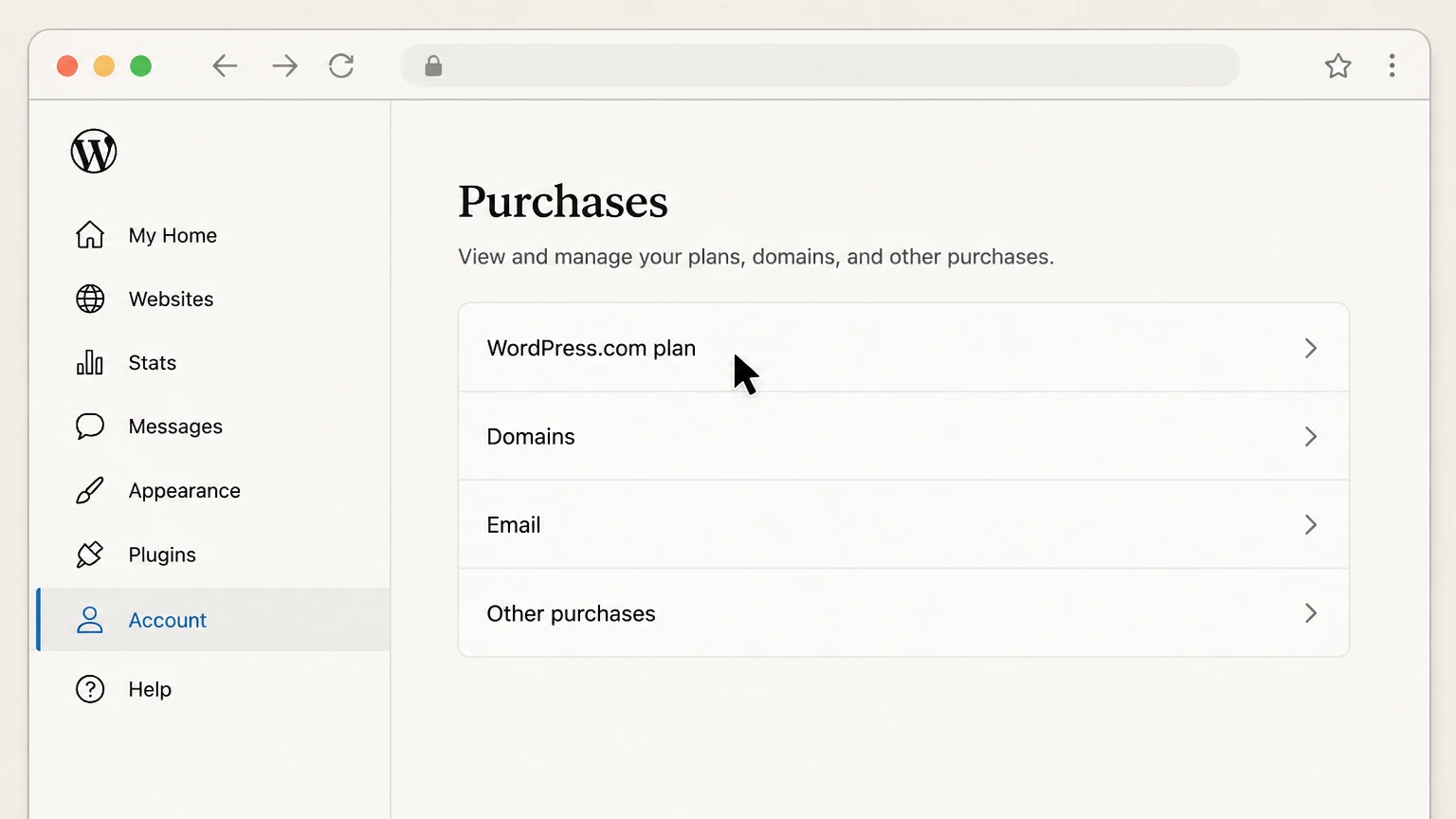Reload the page with the refresh icon

point(341,65)
